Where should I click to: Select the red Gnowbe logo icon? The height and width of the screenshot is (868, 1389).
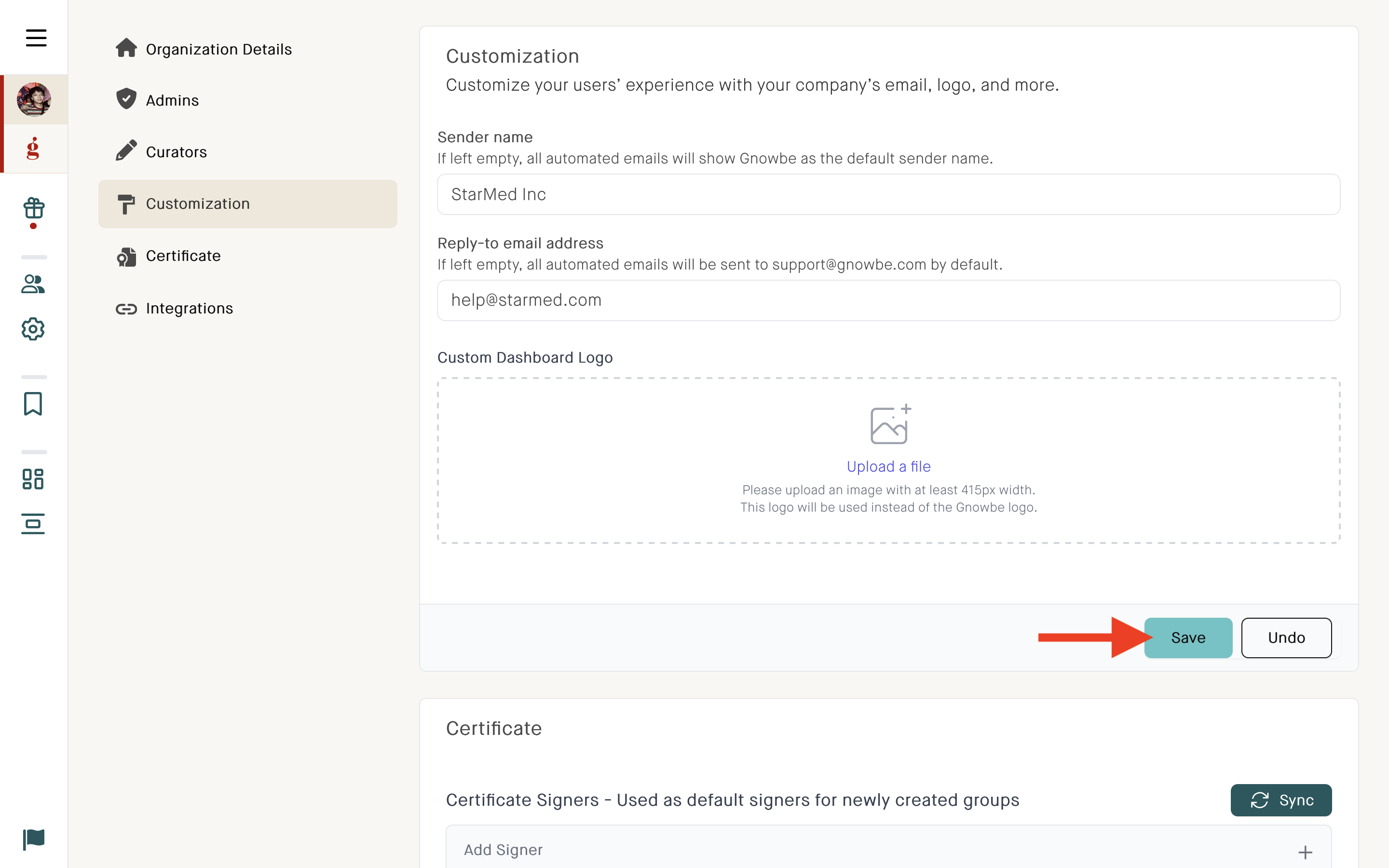pos(33,149)
